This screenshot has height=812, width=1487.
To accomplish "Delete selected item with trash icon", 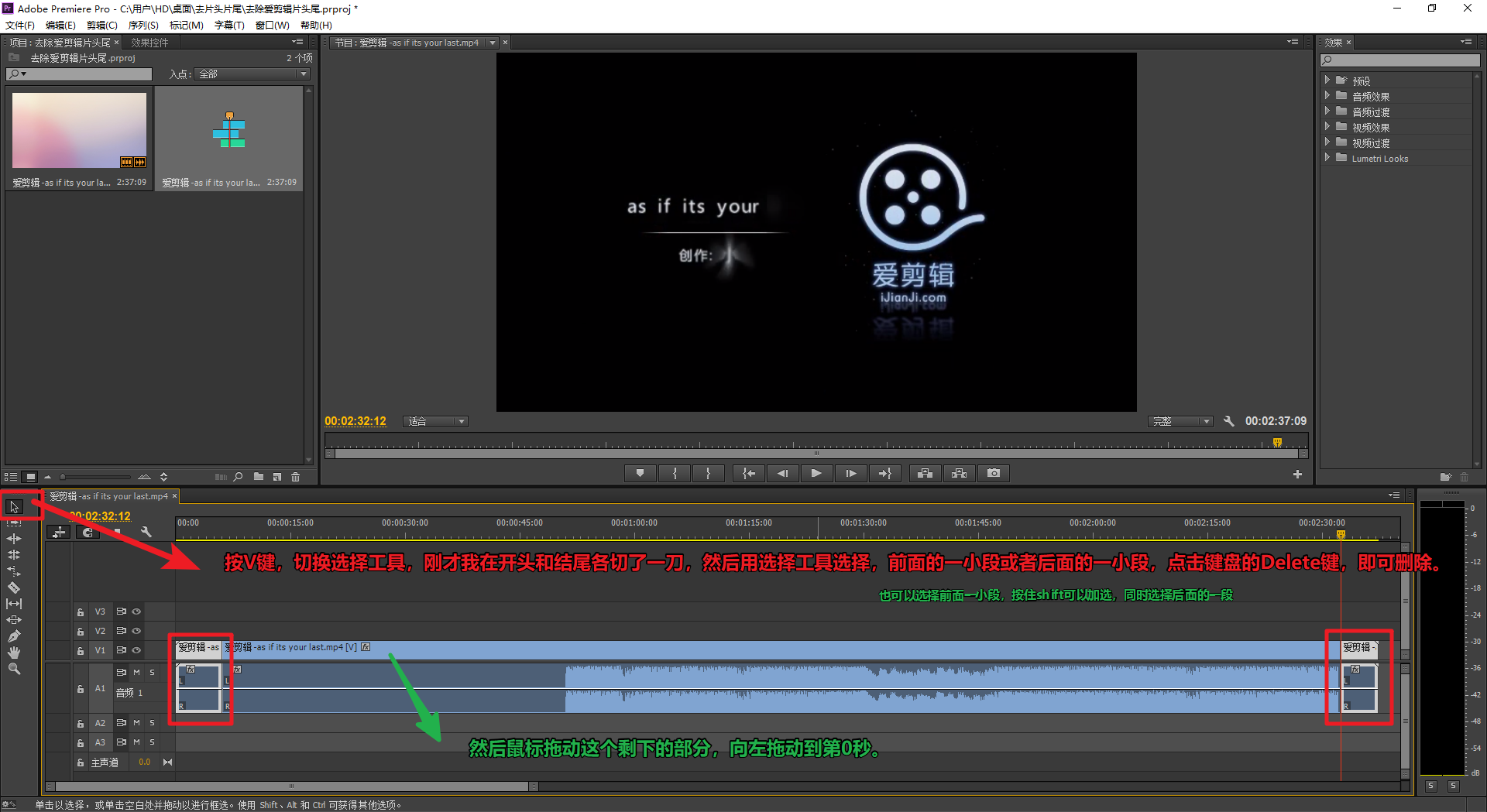I will (295, 477).
